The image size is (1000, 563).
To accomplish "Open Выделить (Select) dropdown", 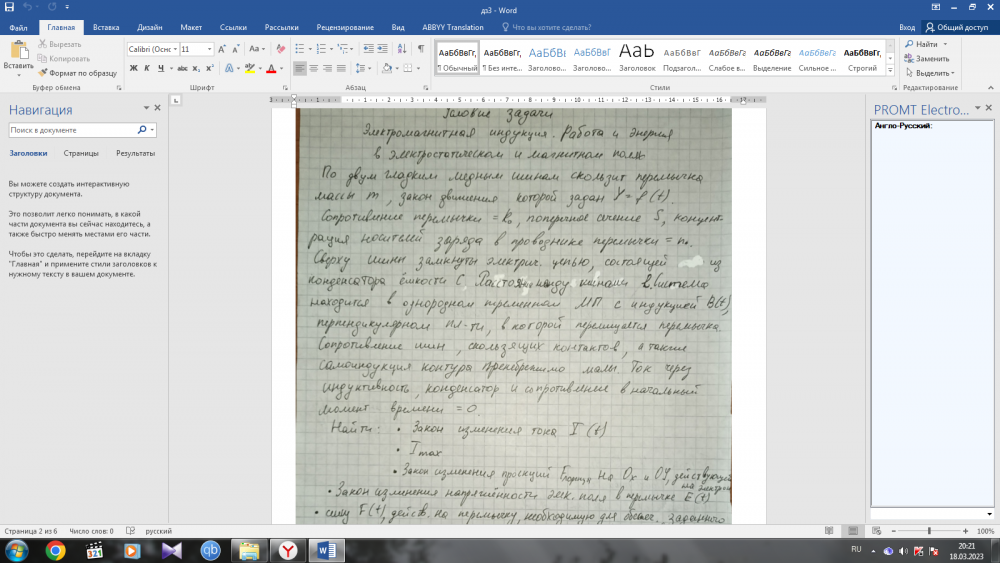I will [x=930, y=73].
